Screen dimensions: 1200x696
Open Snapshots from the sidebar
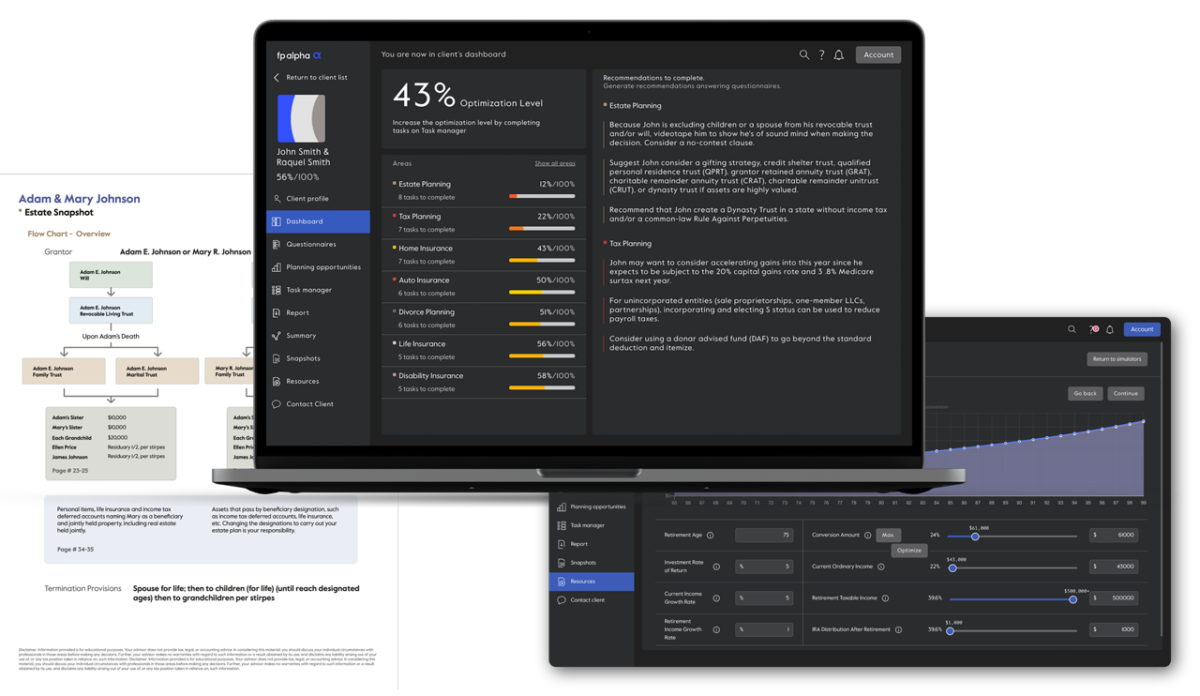277,357
